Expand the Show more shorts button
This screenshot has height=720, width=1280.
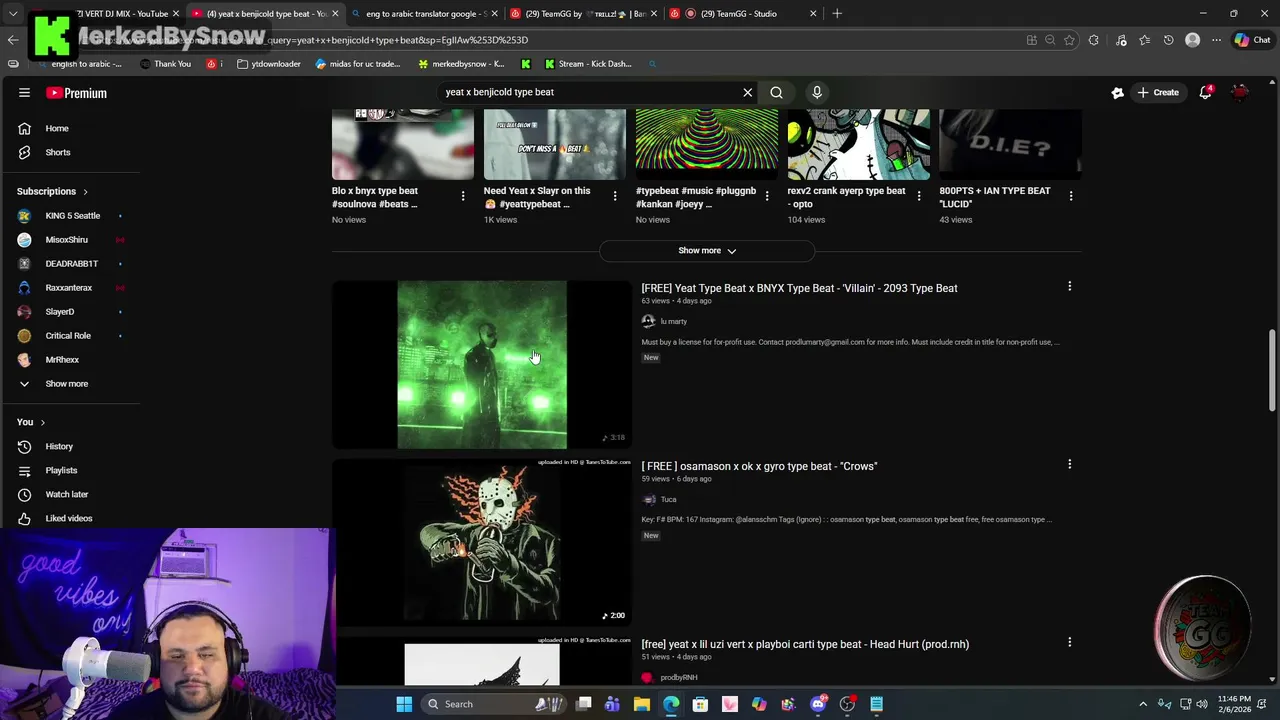click(x=707, y=251)
